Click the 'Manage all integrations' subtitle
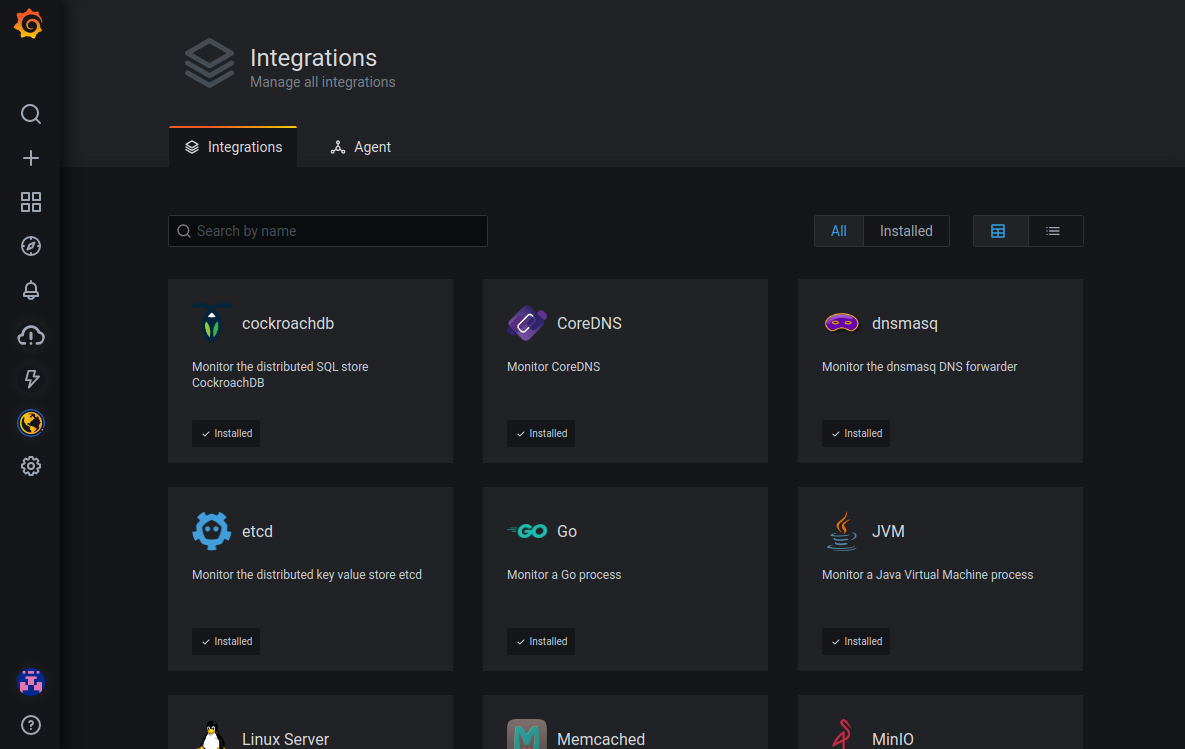The image size is (1185, 749). [323, 82]
